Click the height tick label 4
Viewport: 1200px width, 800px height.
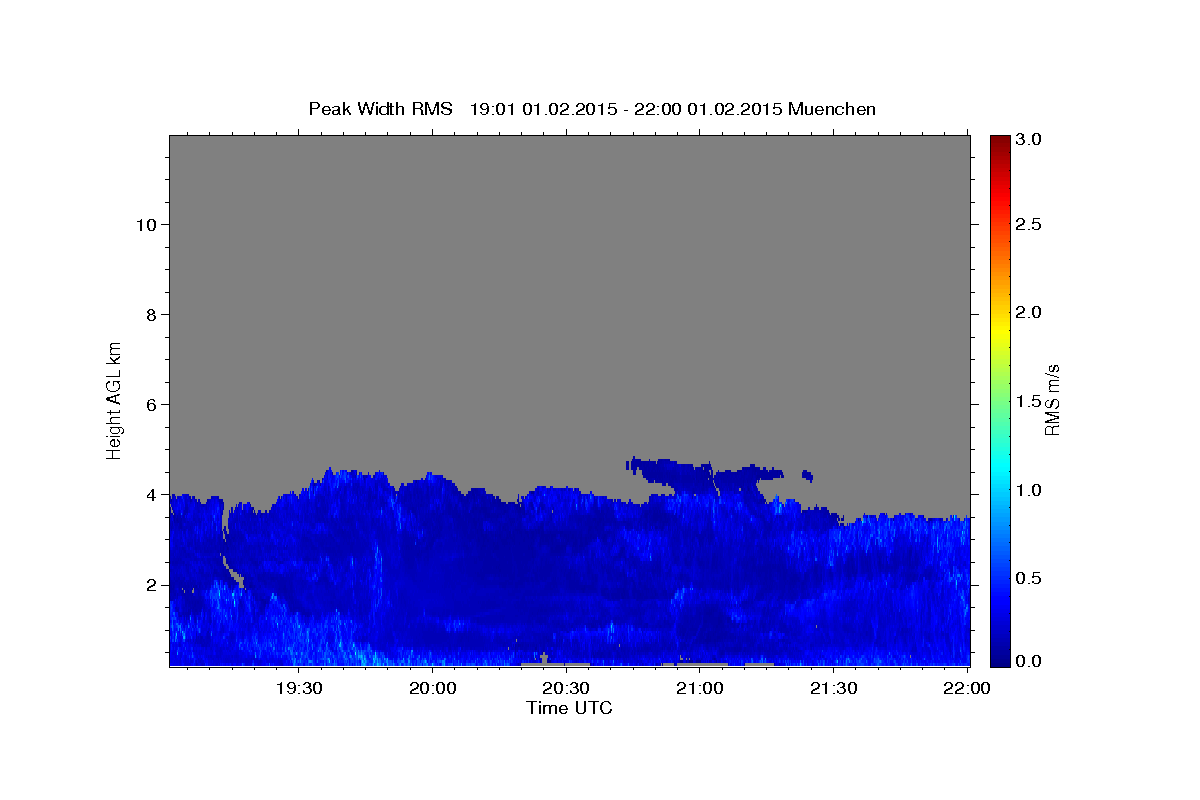pyautogui.click(x=152, y=495)
